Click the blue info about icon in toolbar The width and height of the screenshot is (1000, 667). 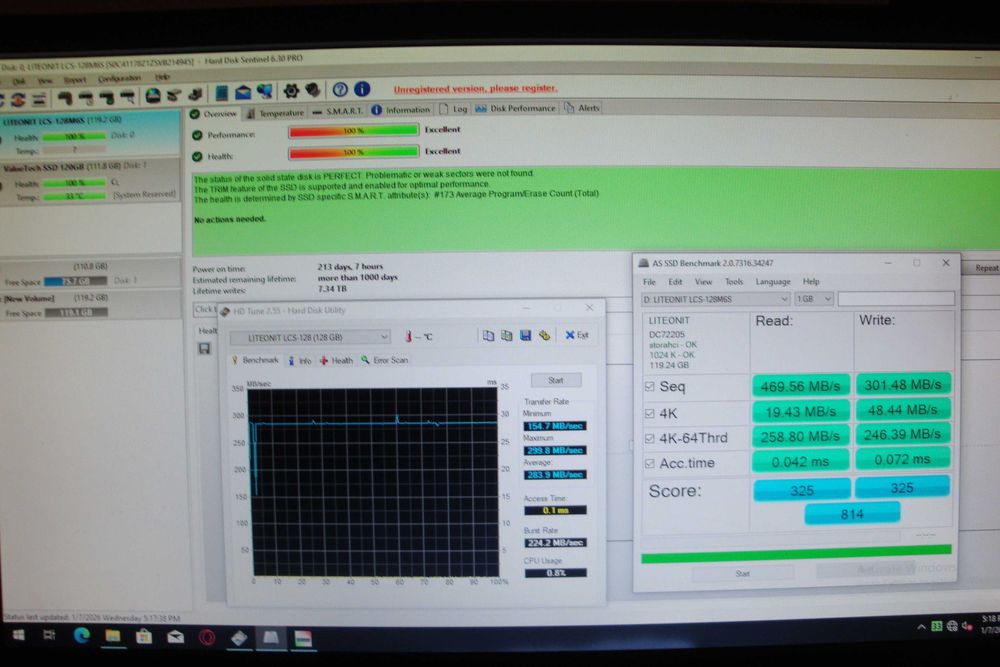(362, 89)
